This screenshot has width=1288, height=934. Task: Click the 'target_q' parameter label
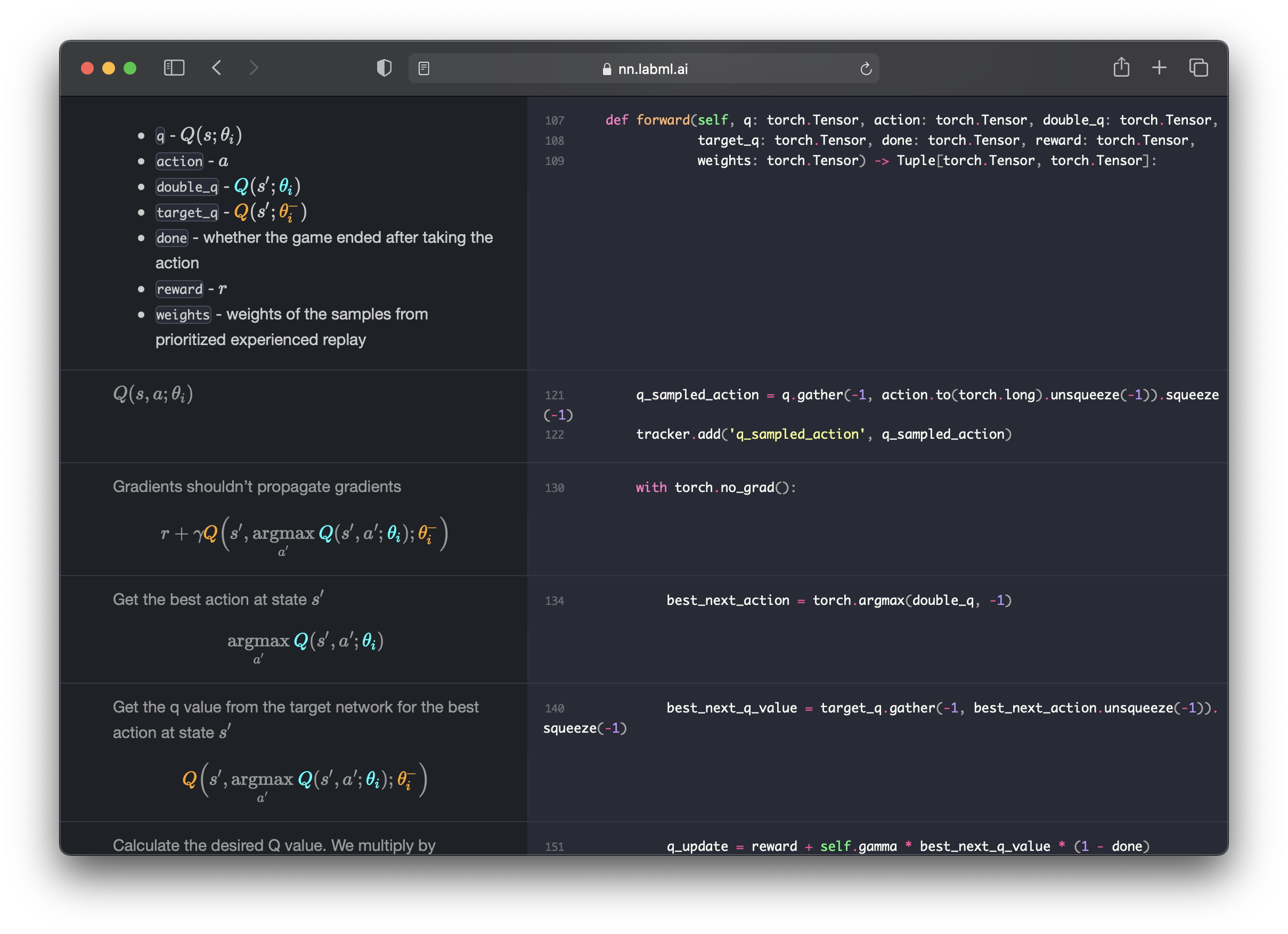point(187,212)
